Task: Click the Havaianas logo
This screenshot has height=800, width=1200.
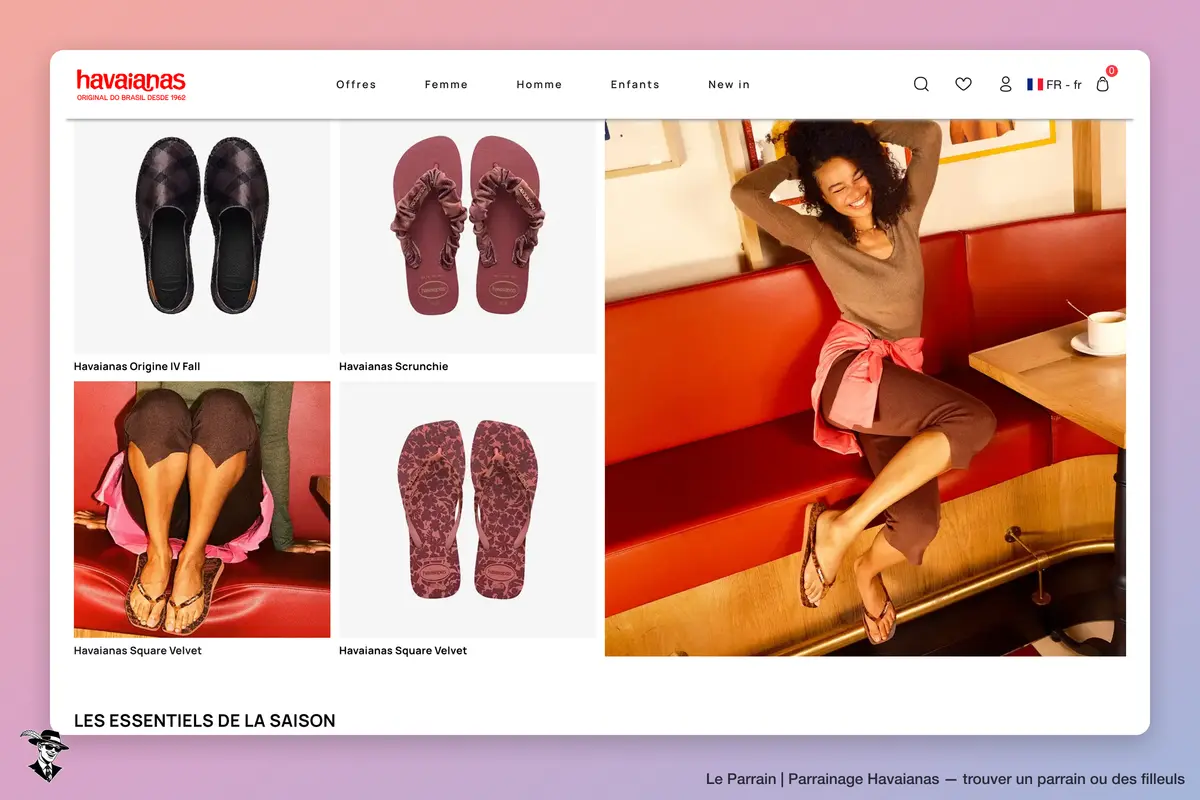Action: (x=131, y=84)
